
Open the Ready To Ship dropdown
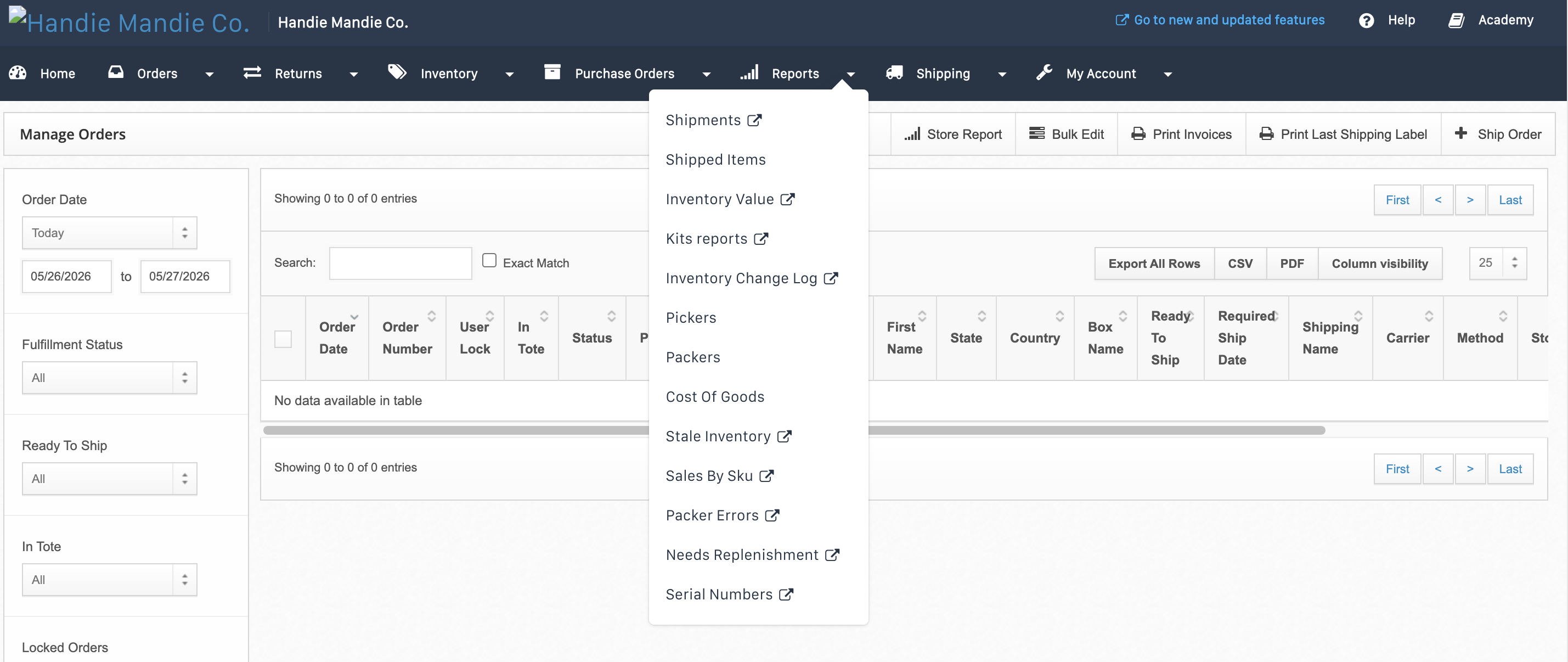coord(110,479)
